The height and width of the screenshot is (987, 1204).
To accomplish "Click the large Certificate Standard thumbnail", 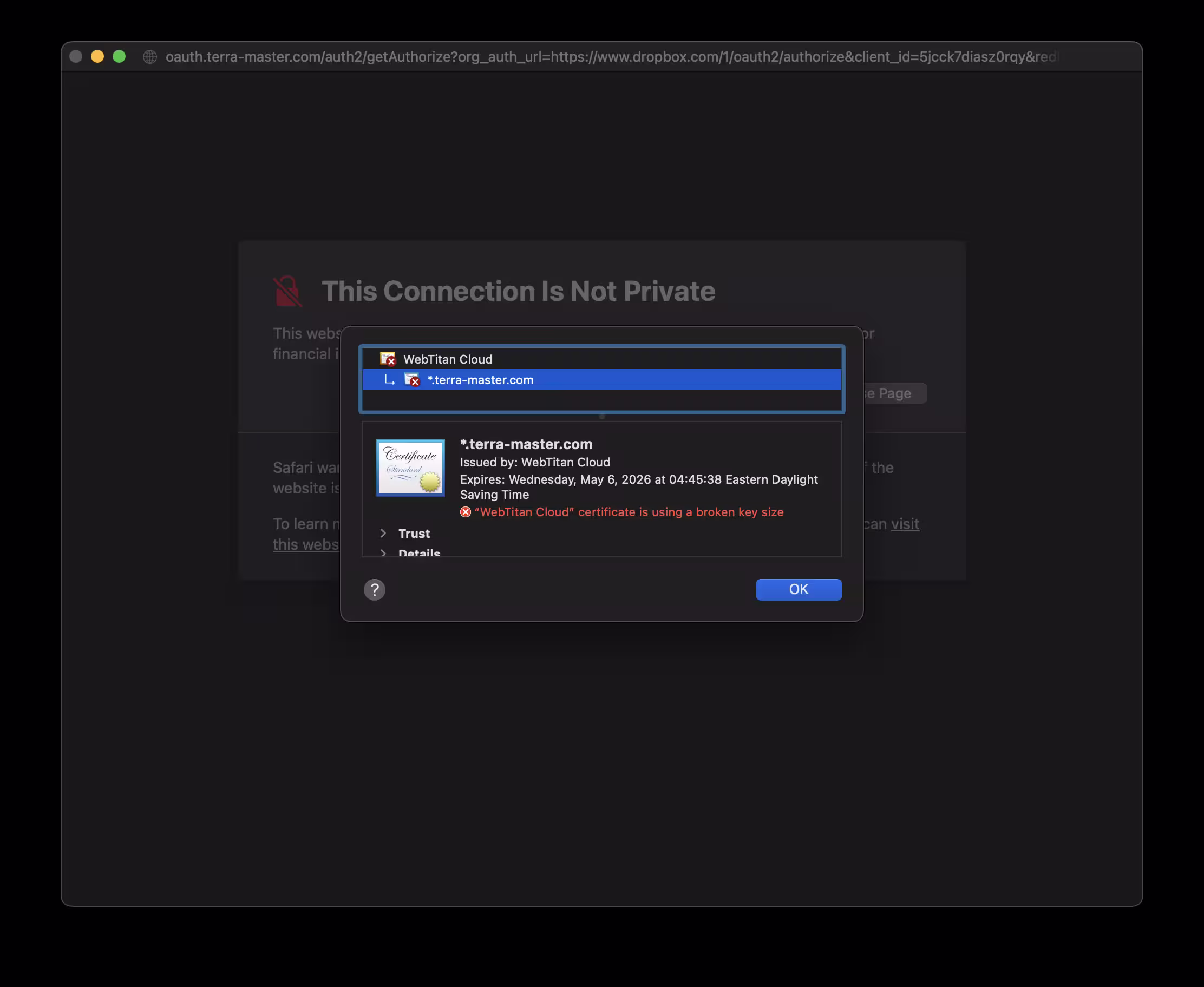I will pyautogui.click(x=410, y=468).
